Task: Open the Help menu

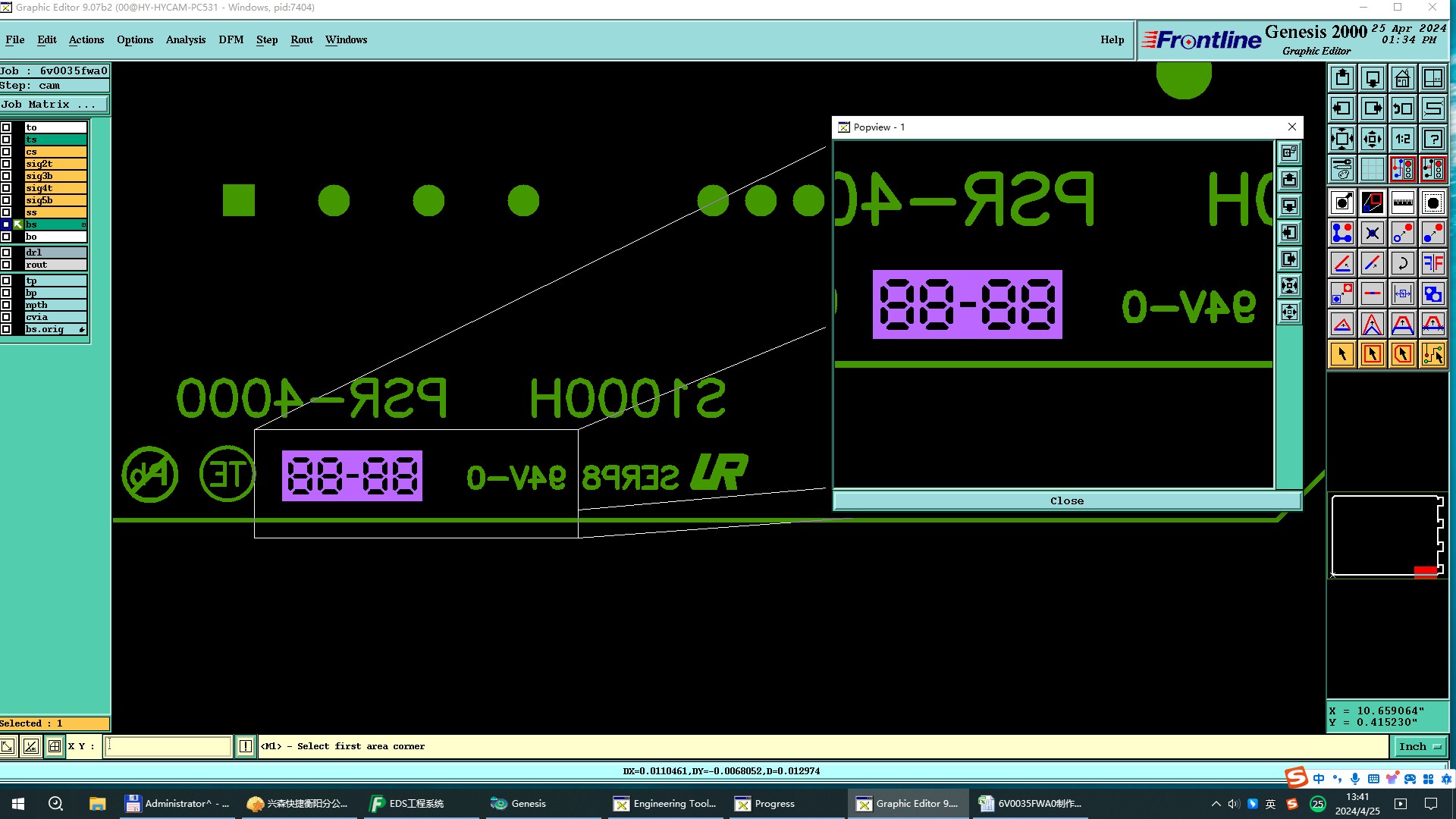Action: (1112, 39)
